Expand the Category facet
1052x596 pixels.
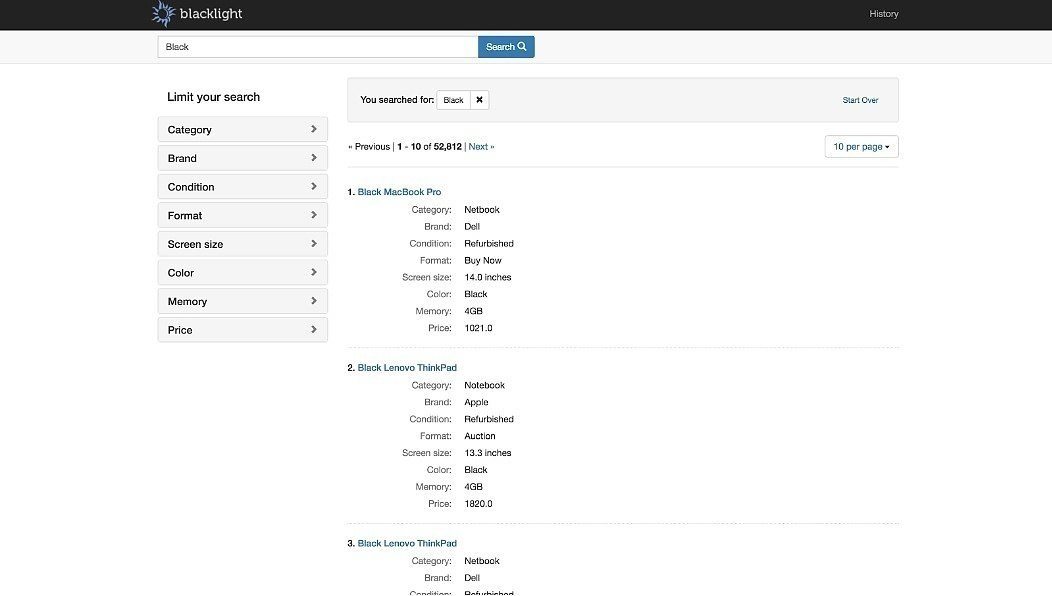click(x=242, y=130)
